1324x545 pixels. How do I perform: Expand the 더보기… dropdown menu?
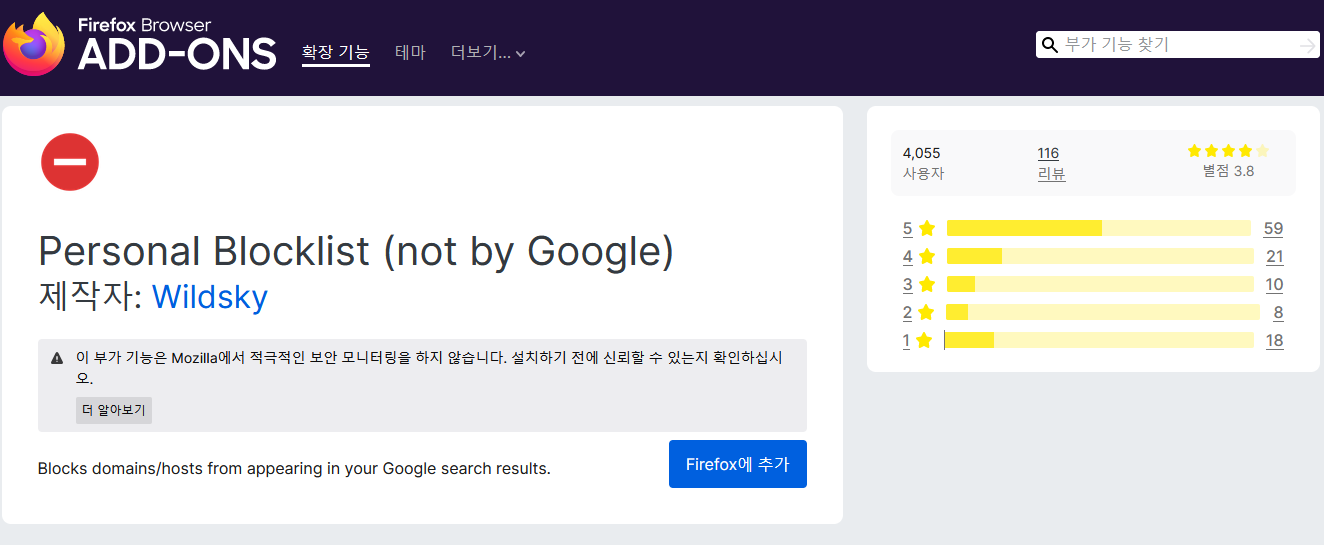tap(488, 52)
